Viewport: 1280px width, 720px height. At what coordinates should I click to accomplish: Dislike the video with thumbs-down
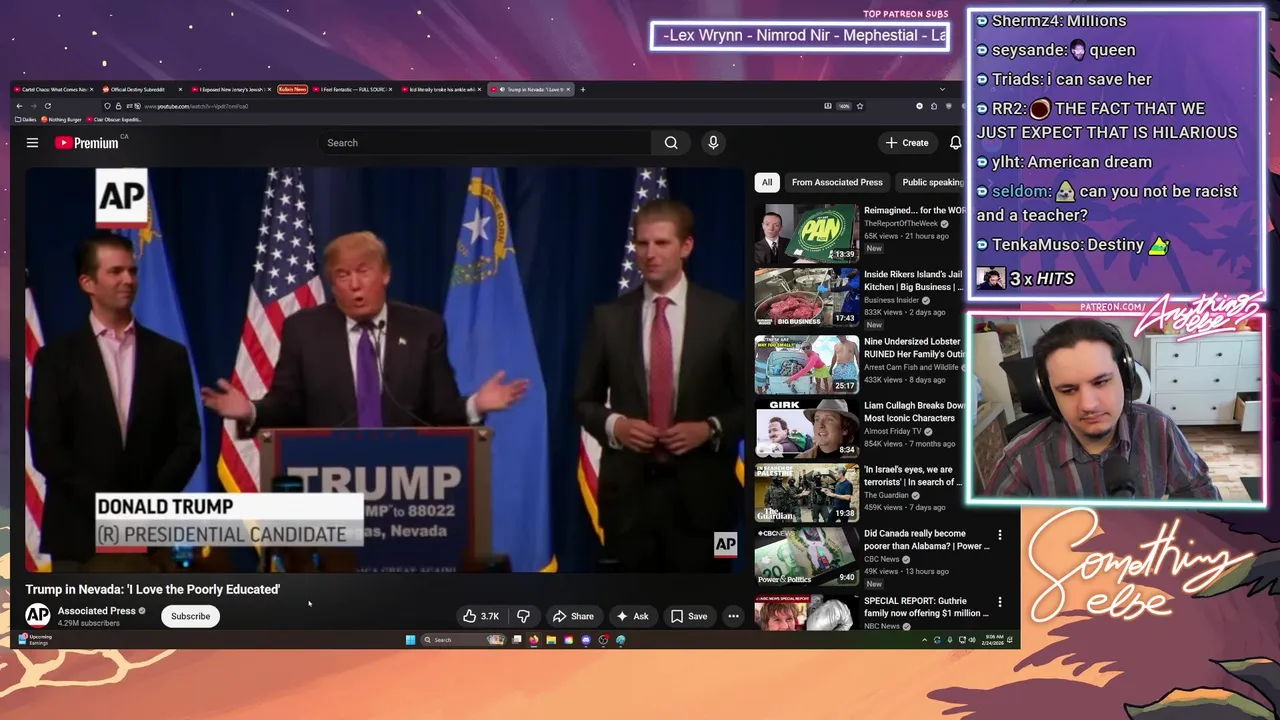pyautogui.click(x=523, y=616)
